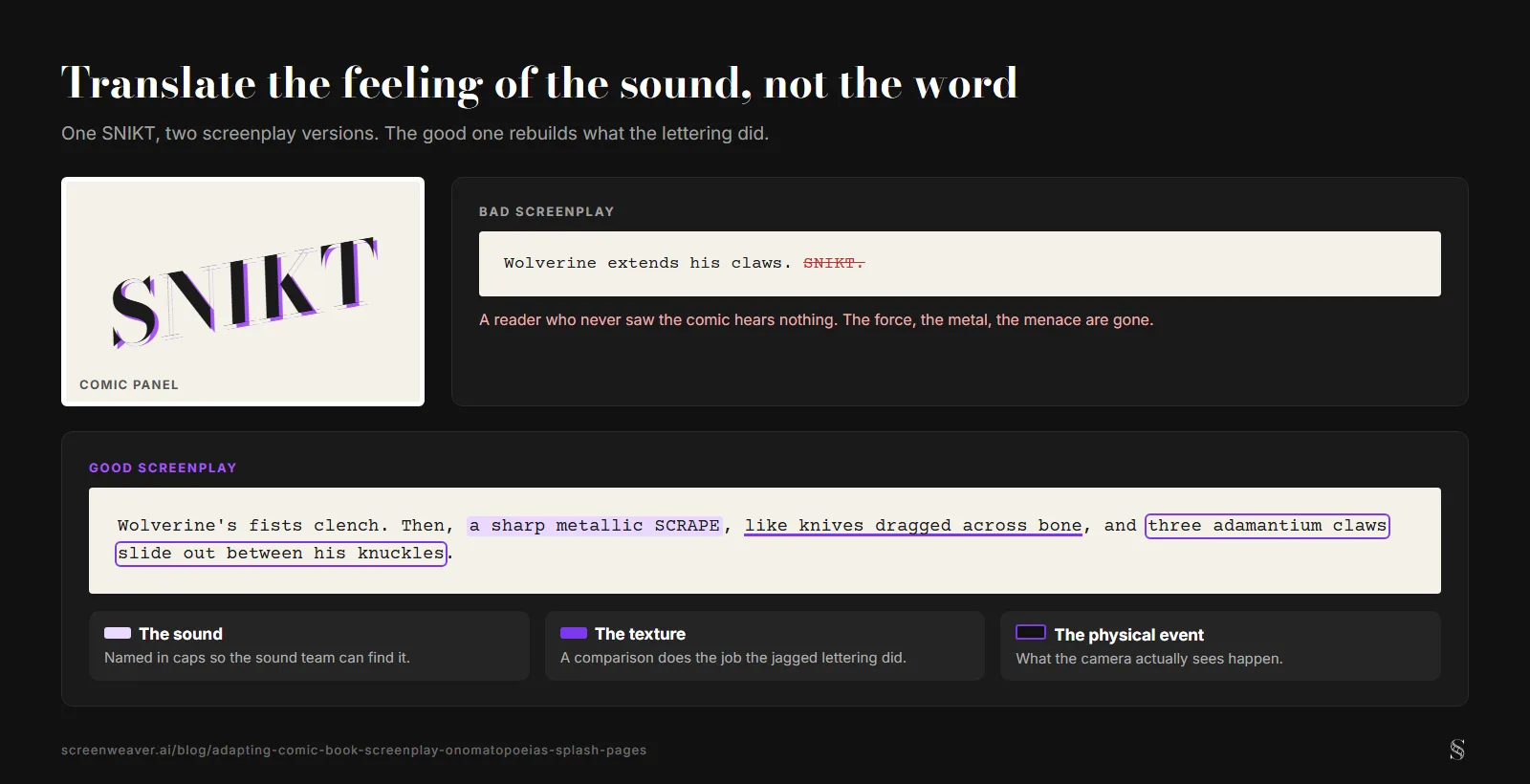Click the text 'Wolverine extends his claws.'
This screenshot has width=1530, height=784.
(647, 263)
